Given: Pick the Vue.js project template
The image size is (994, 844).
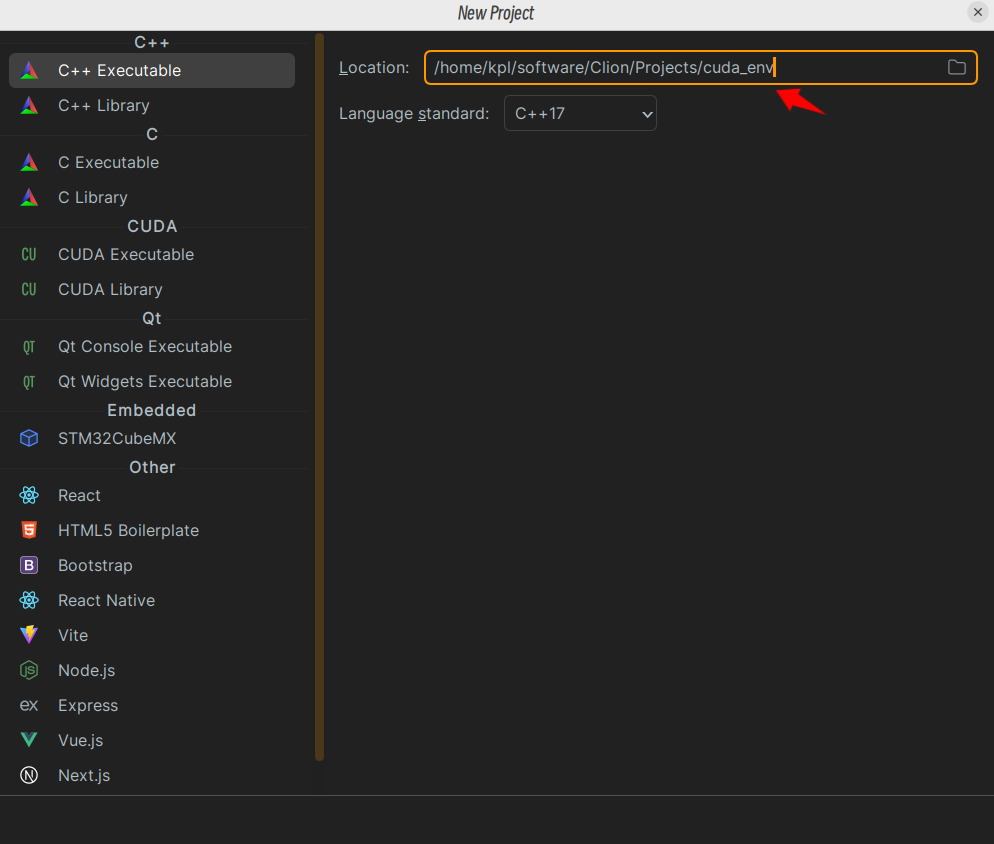Looking at the screenshot, I should coord(152,740).
